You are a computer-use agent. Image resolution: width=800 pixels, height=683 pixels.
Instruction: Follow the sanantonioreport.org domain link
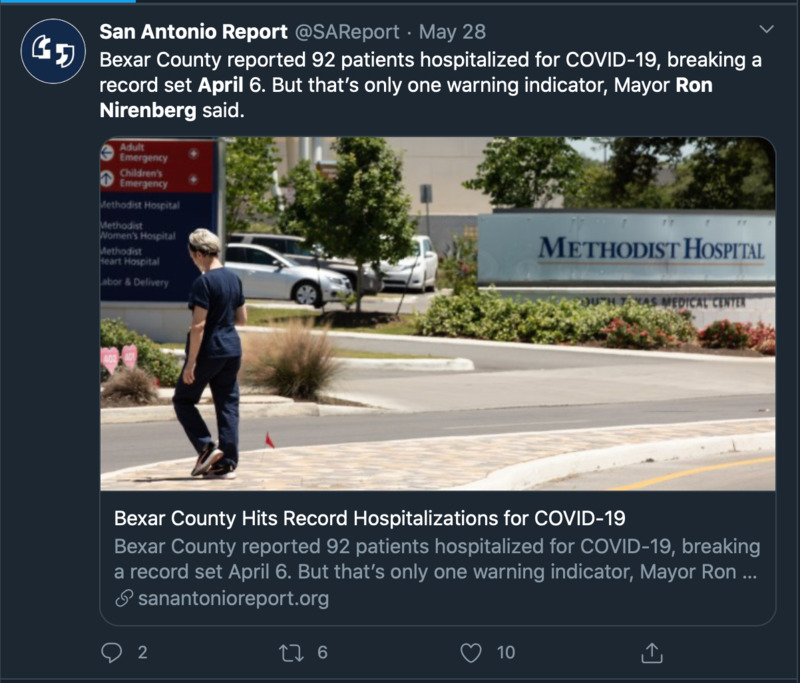[233, 598]
